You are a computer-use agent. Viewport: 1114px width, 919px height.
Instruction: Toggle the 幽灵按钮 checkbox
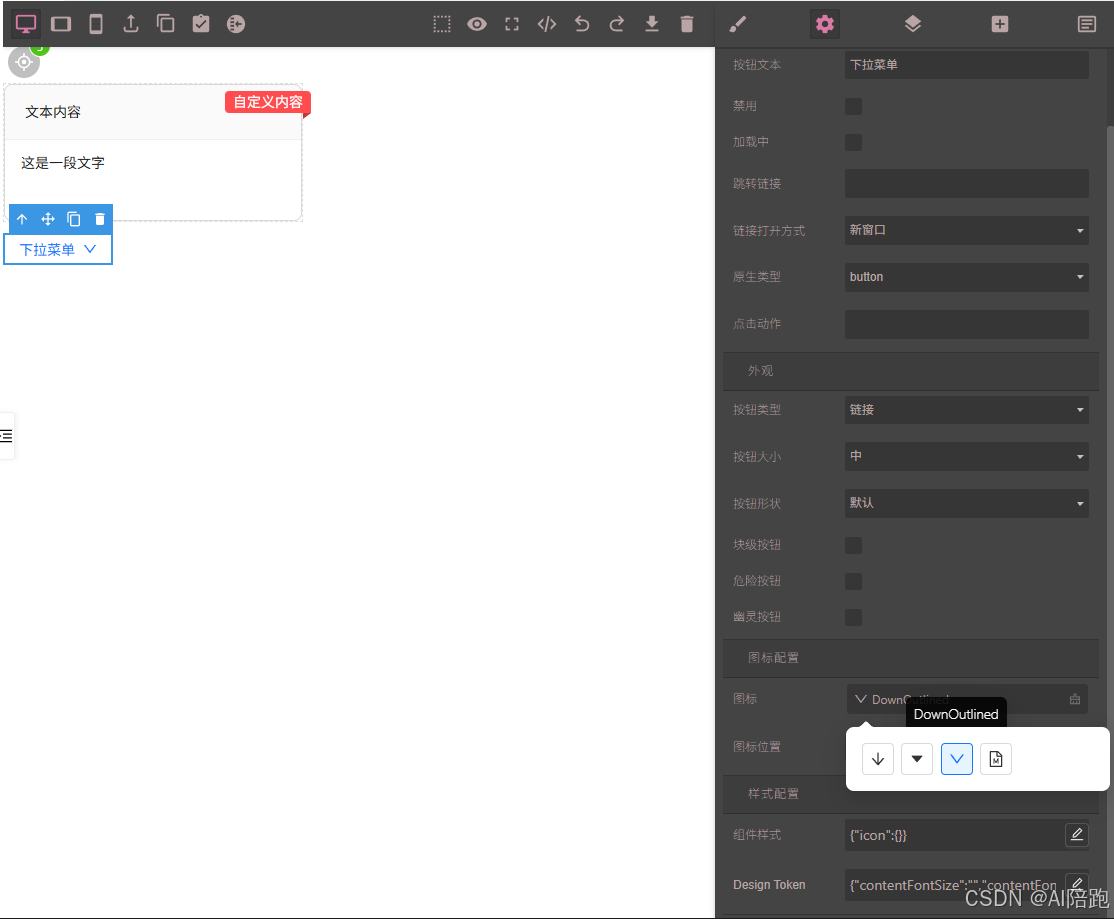click(853, 617)
